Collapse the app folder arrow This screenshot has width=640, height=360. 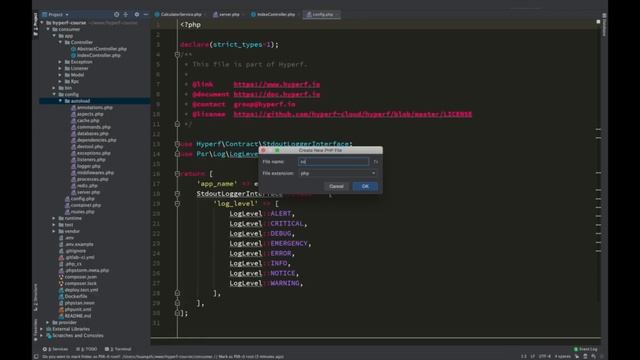click(x=54, y=36)
